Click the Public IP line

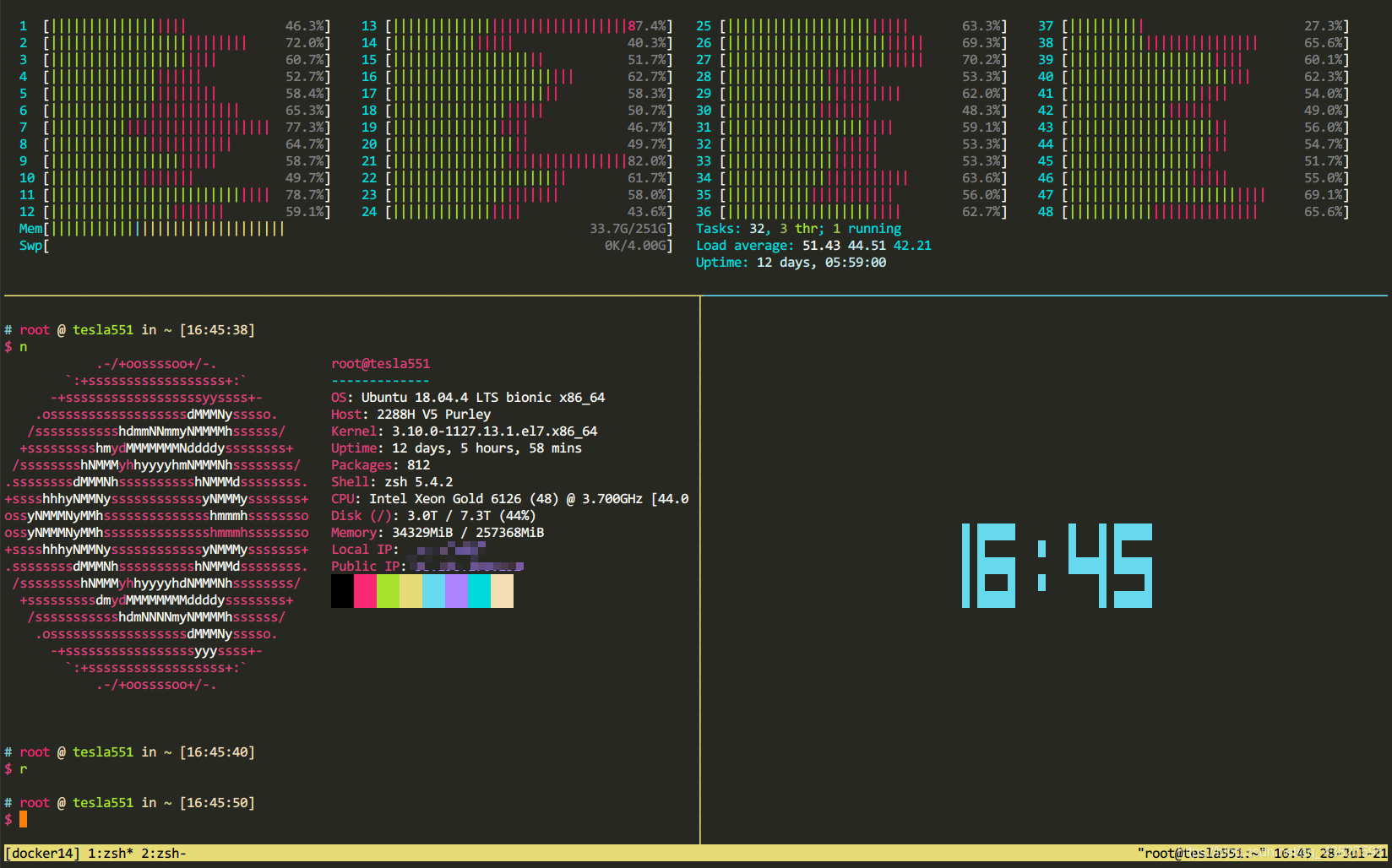[427, 567]
